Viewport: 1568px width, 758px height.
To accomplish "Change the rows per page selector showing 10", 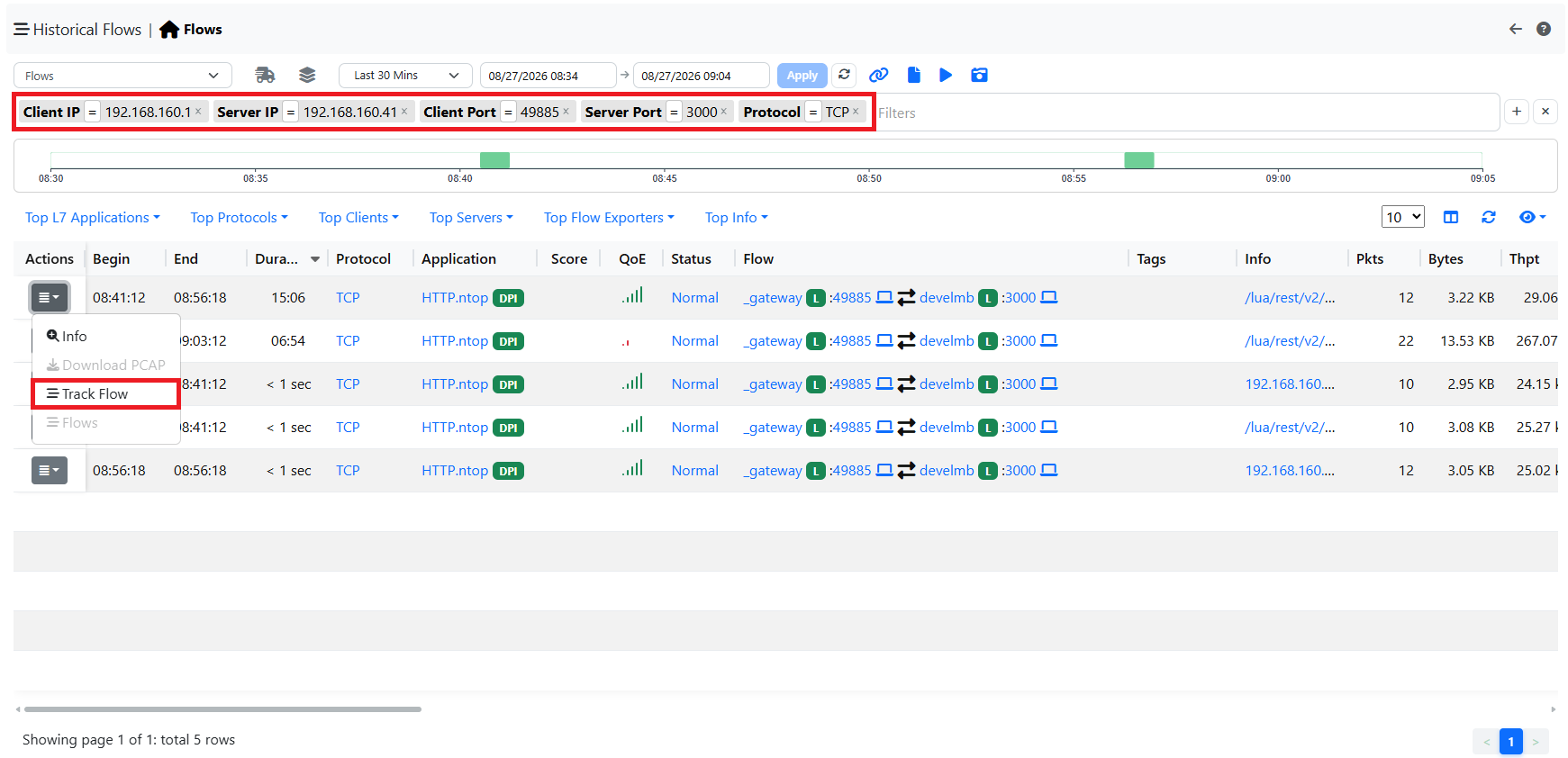I will click(x=1402, y=217).
